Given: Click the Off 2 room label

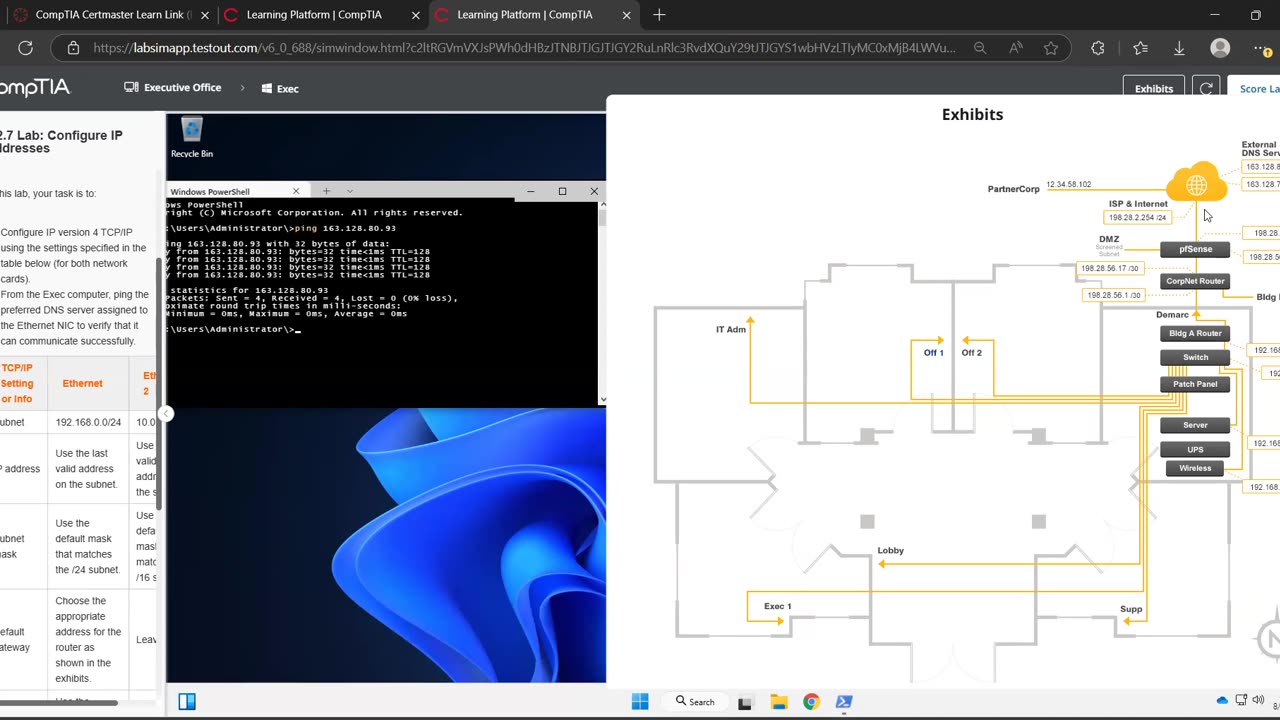Looking at the screenshot, I should pyautogui.click(x=972, y=352).
